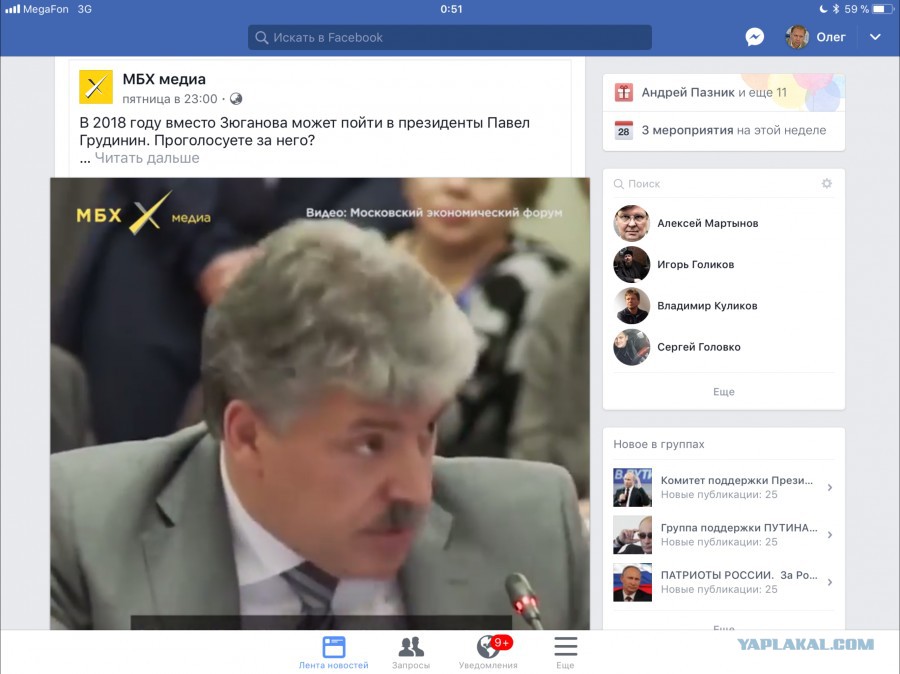This screenshot has width=900, height=674.
Task: Open birthdays gift icon for Андрей Пазник
Action: [x=623, y=92]
